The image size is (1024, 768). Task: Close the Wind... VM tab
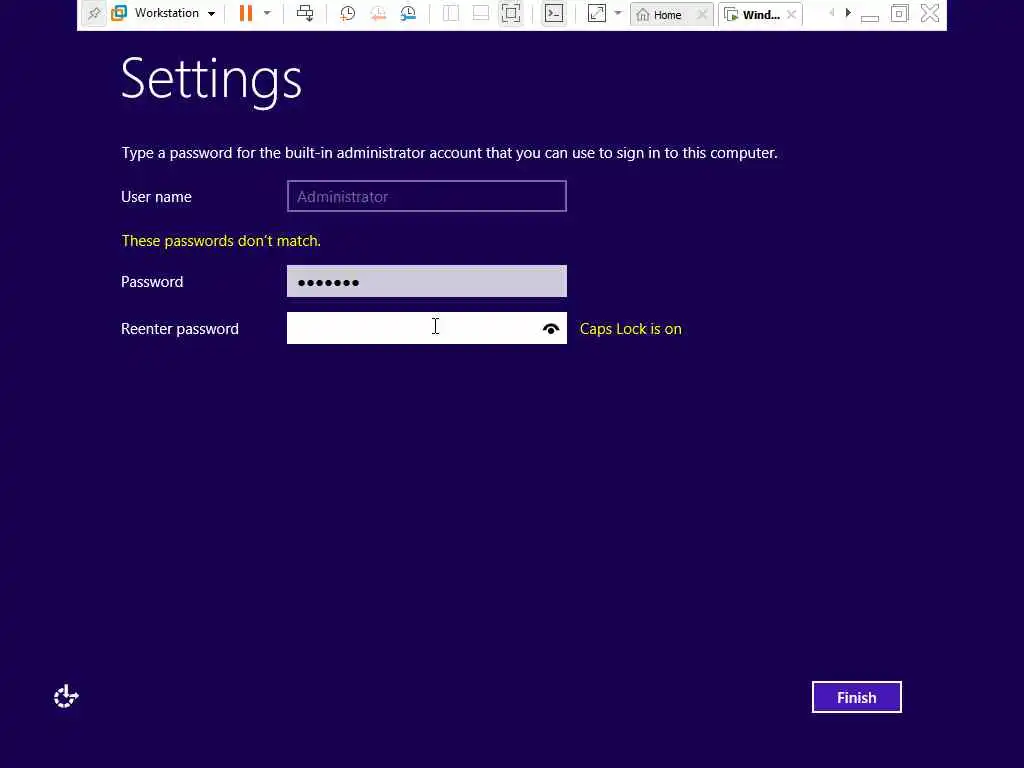(x=792, y=14)
